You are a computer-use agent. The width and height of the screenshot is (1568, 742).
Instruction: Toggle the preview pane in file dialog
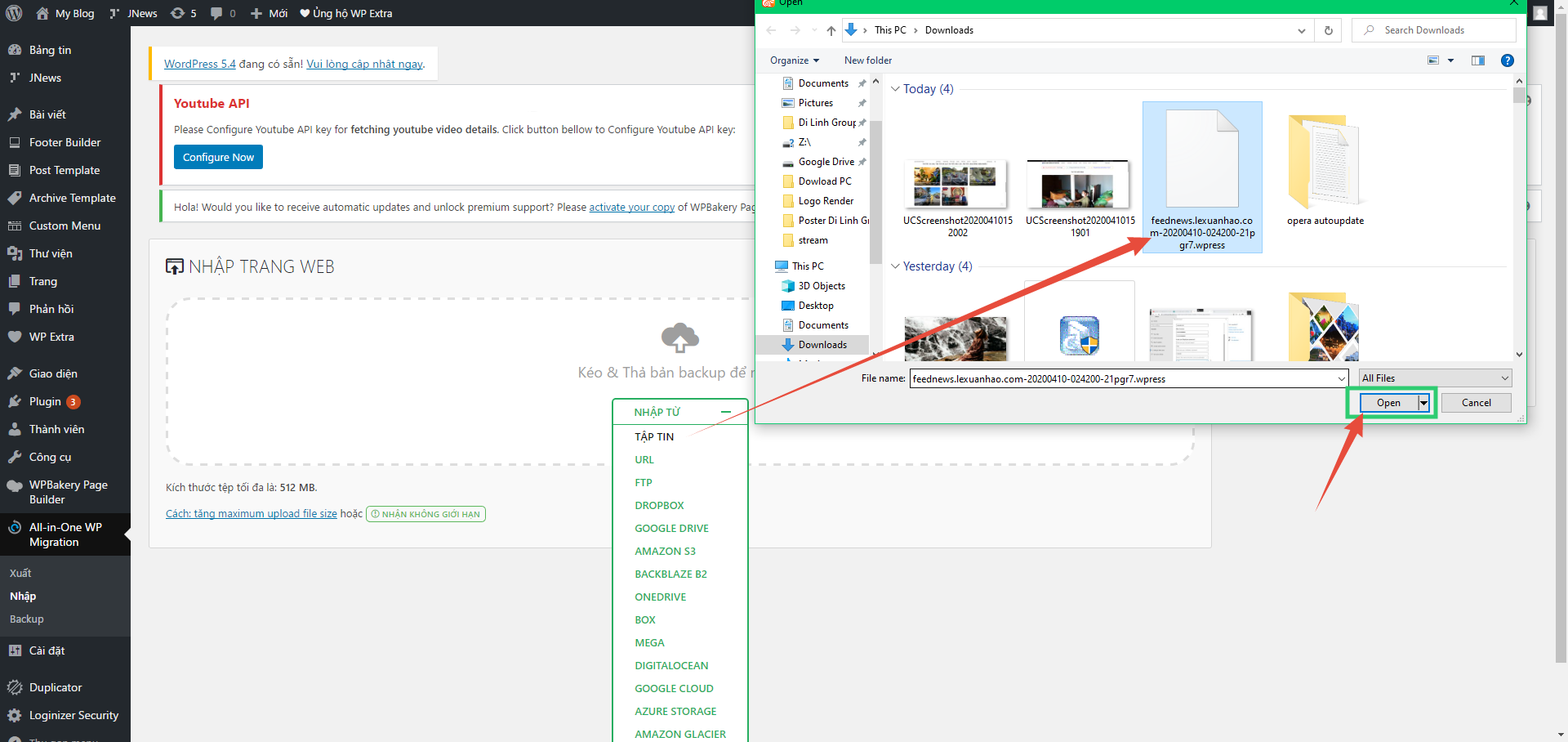point(1478,60)
